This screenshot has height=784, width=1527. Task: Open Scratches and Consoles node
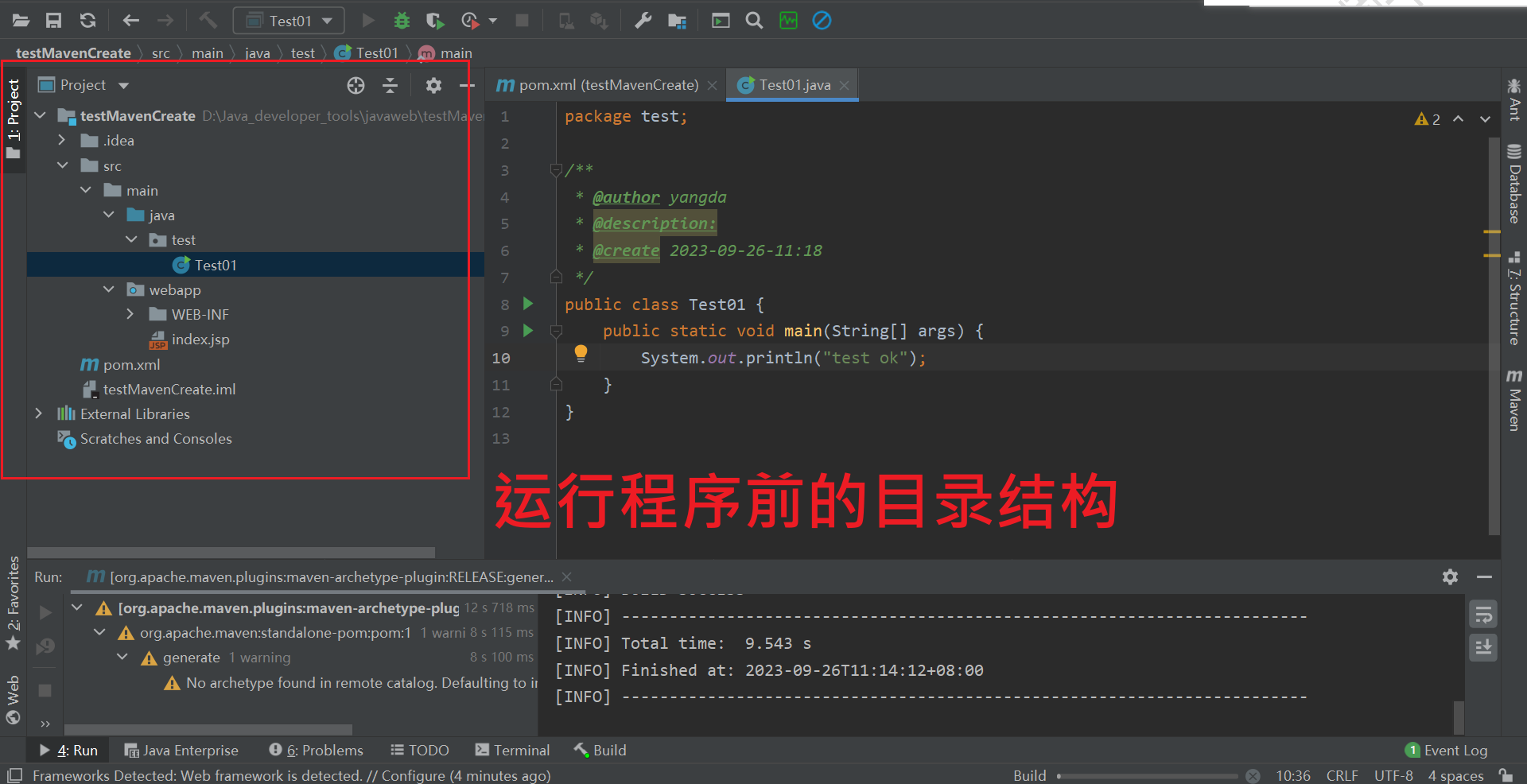click(145, 439)
